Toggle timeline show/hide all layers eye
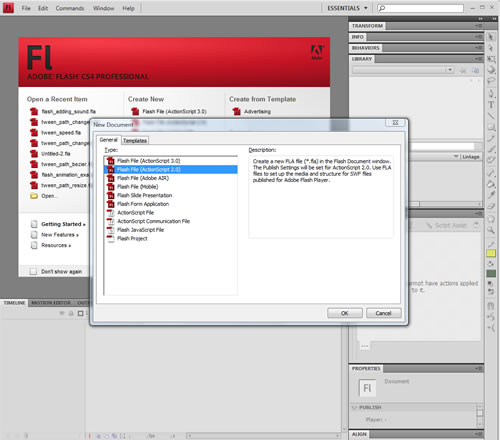500x440 pixels. coord(62,313)
